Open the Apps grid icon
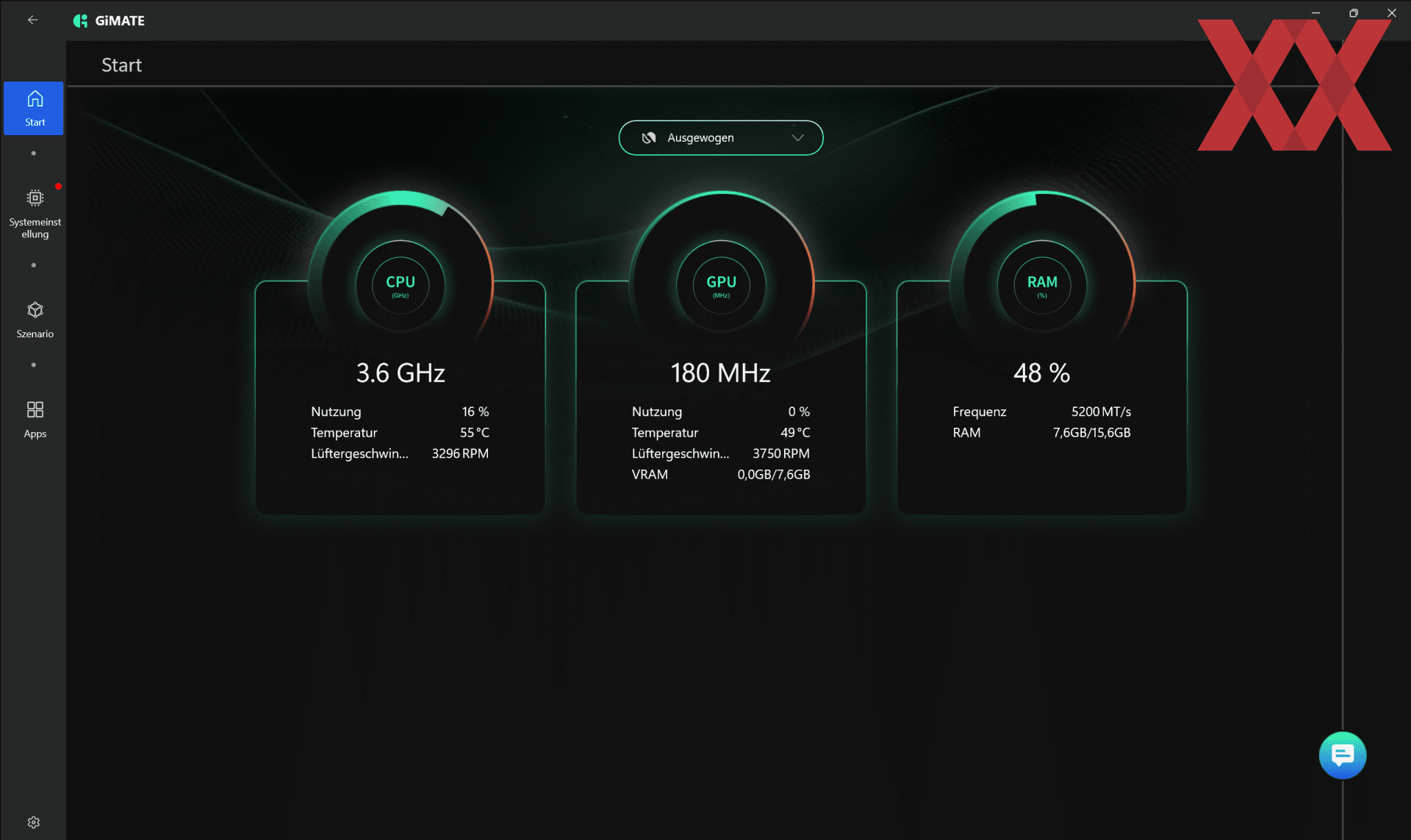The height and width of the screenshot is (840, 1411). pos(35,409)
